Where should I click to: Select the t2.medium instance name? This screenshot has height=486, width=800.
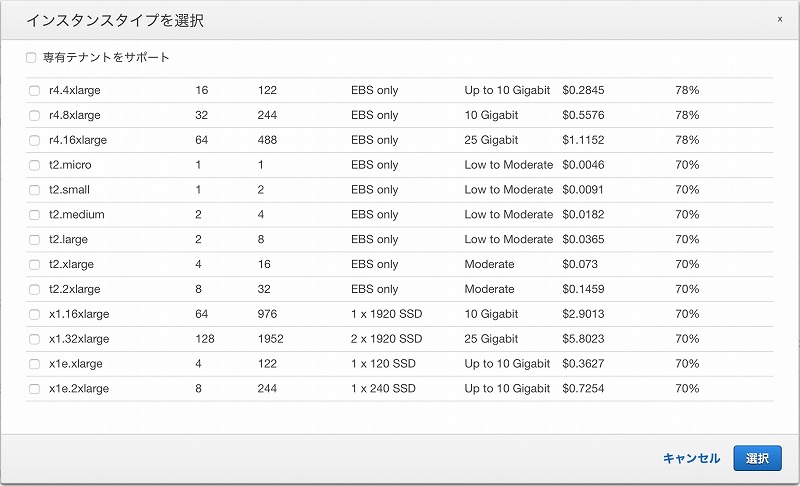[x=77, y=215]
